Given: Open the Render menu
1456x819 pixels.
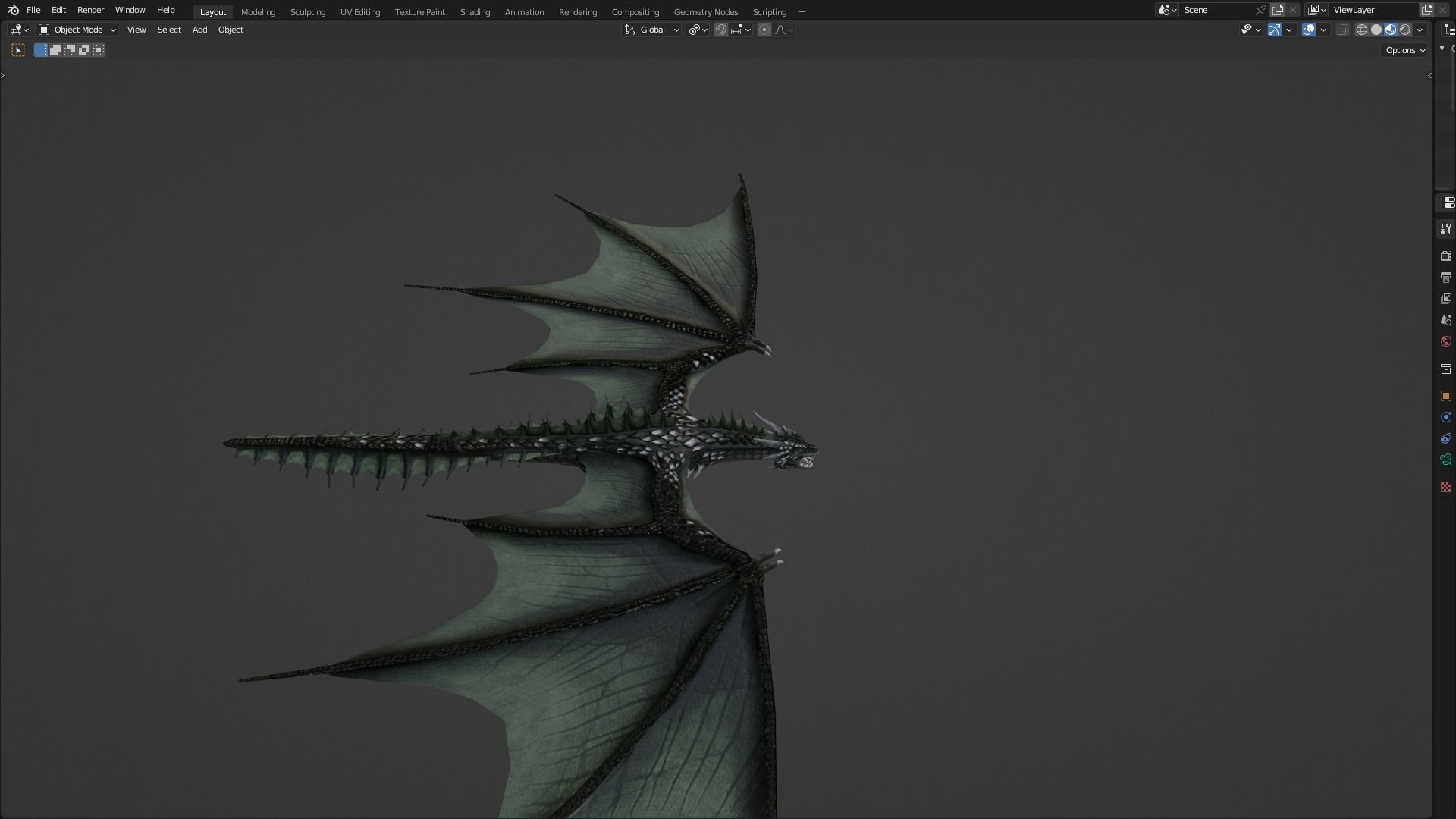Looking at the screenshot, I should pos(90,10).
